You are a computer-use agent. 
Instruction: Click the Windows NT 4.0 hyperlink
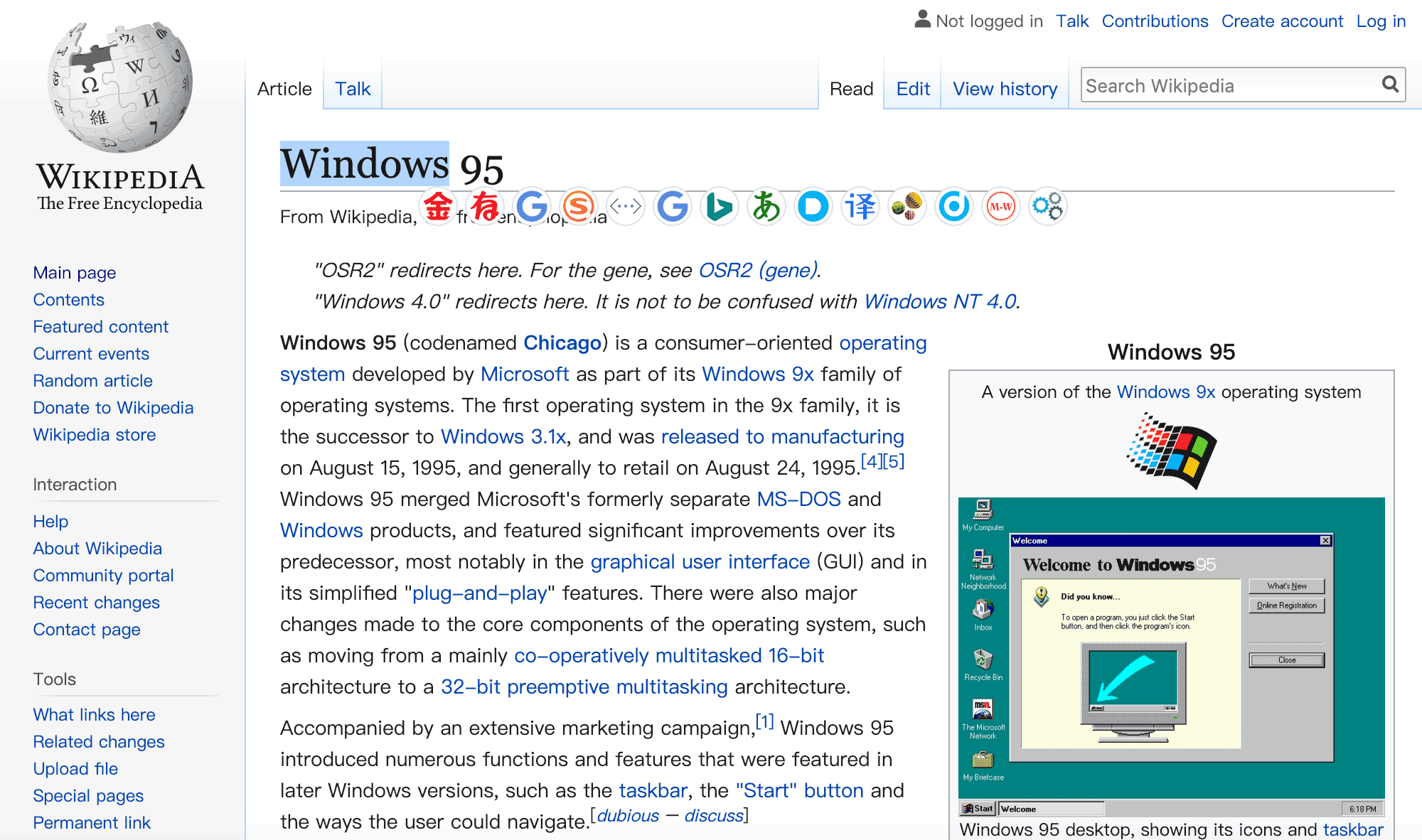pyautogui.click(x=940, y=300)
